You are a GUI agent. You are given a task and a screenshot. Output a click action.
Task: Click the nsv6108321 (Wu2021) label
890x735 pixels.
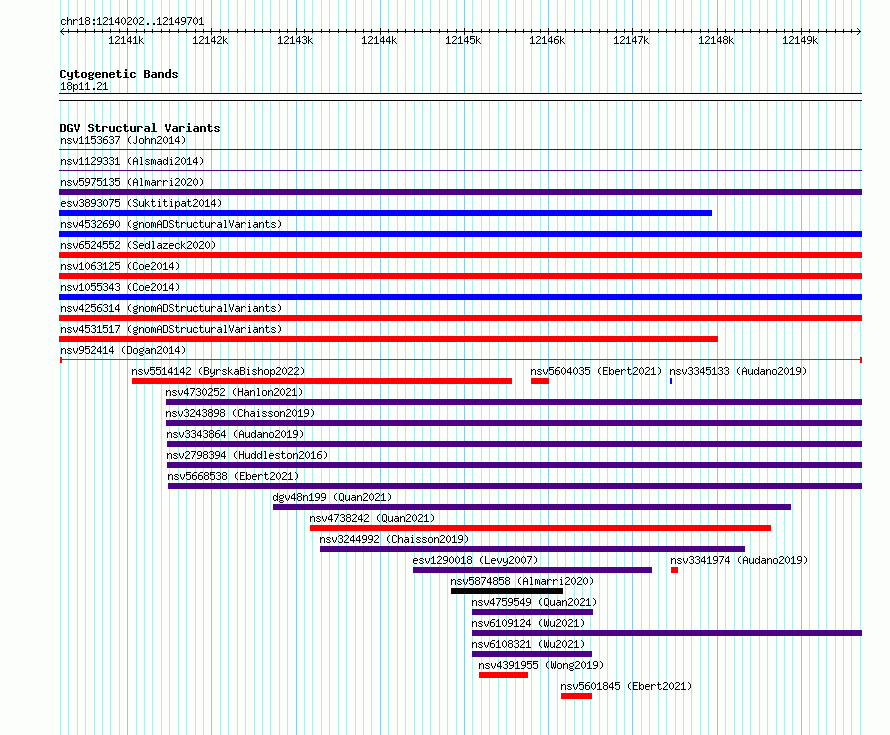pos(528,644)
